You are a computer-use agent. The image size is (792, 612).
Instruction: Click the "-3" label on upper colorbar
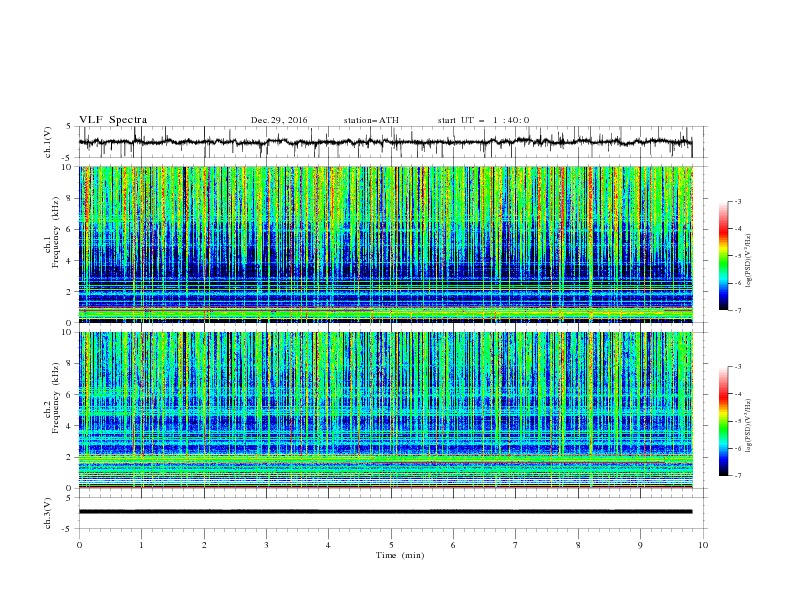click(x=737, y=201)
